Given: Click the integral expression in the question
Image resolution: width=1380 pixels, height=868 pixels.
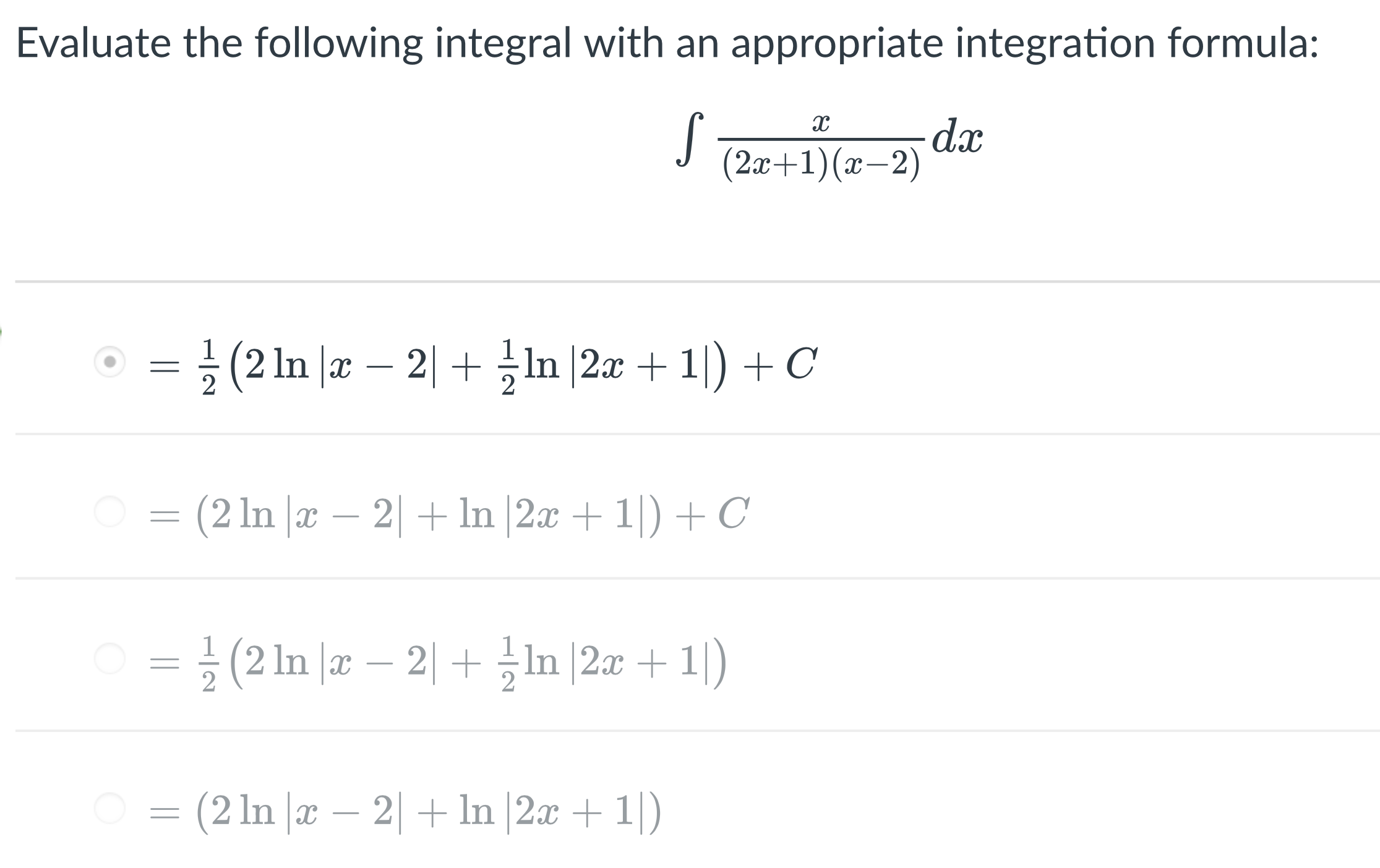Looking at the screenshot, I should [829, 142].
